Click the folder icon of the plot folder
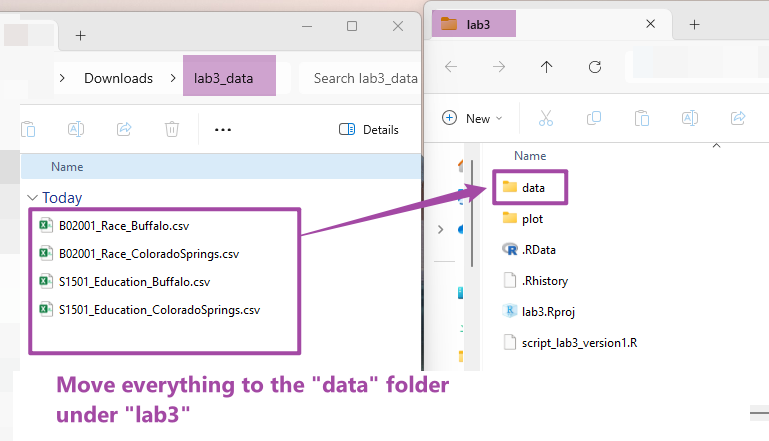Viewport: 769px width, 441px height. 510,217
